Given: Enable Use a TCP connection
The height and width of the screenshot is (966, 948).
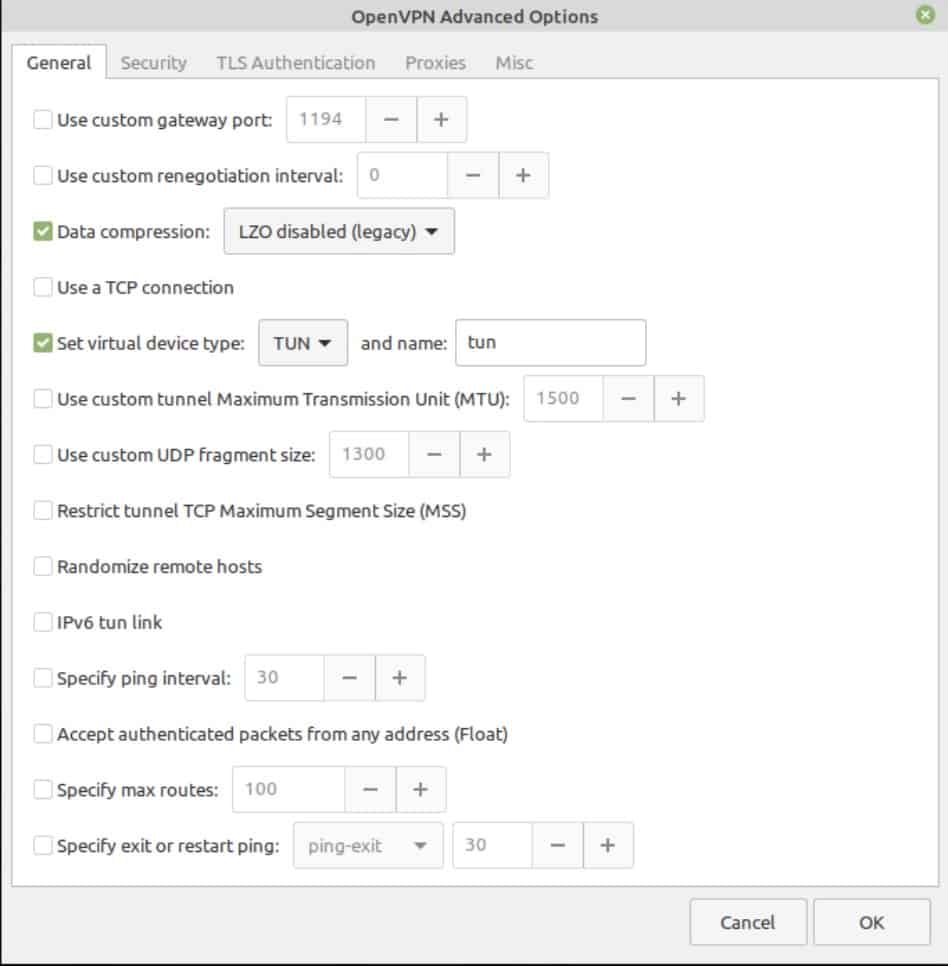Looking at the screenshot, I should tap(43, 287).
